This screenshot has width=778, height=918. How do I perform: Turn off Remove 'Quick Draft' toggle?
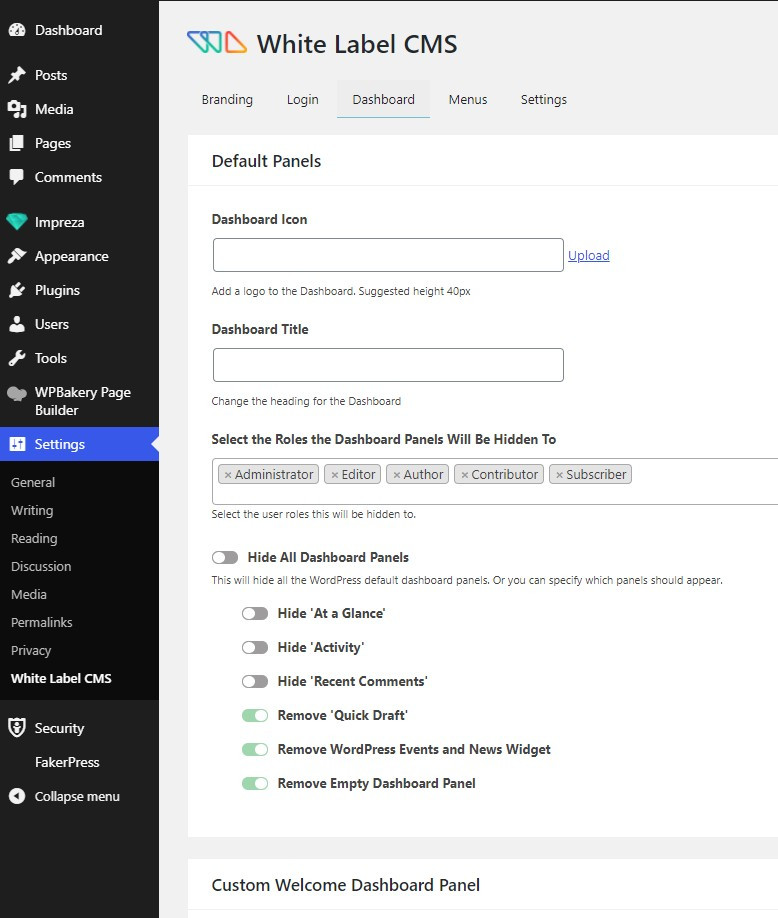click(255, 715)
